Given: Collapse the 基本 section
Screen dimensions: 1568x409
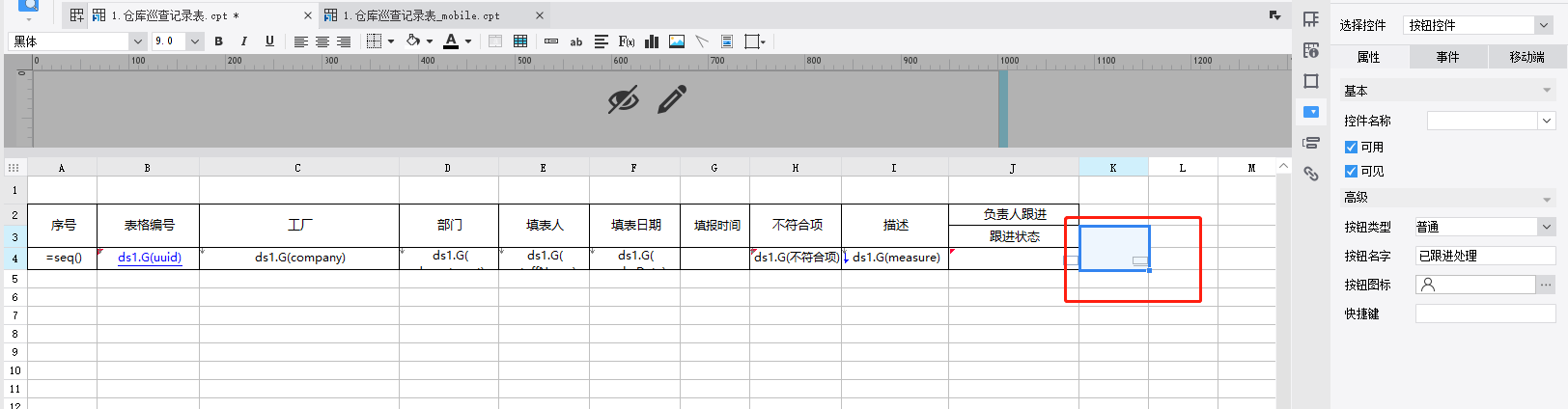Looking at the screenshot, I should [x=1547, y=91].
